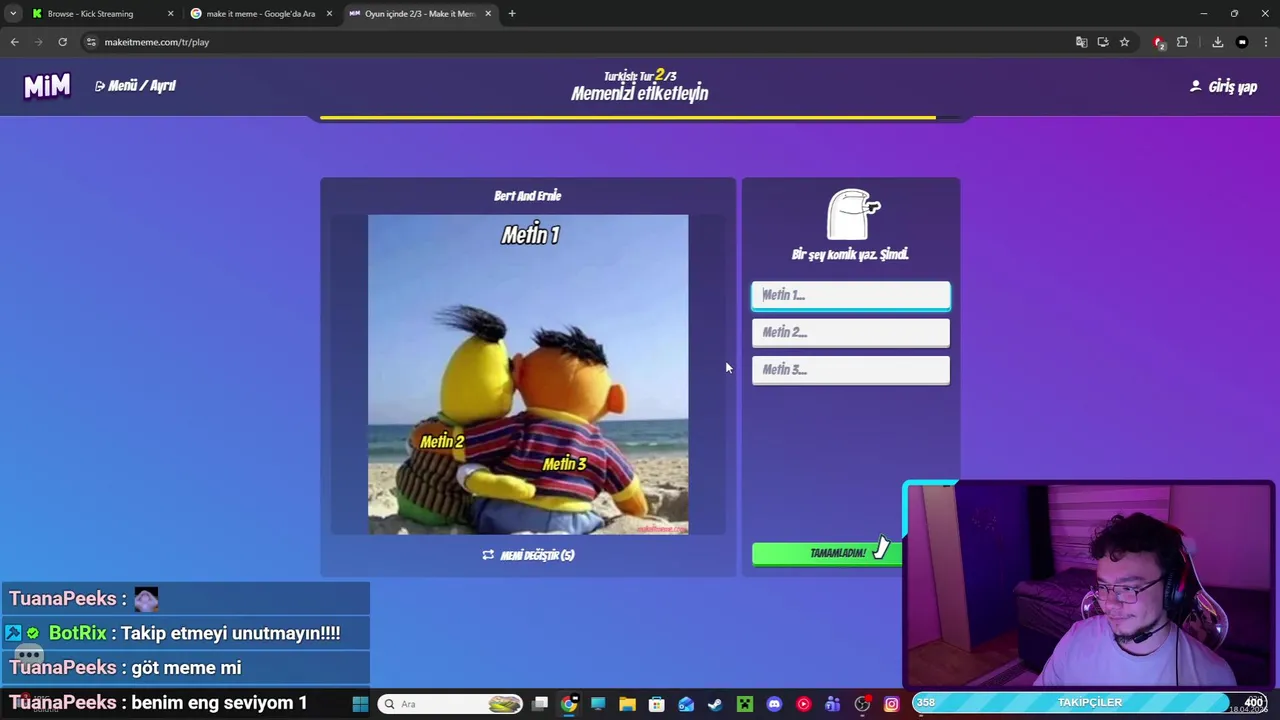Open the Windows Start menu

click(x=360, y=704)
